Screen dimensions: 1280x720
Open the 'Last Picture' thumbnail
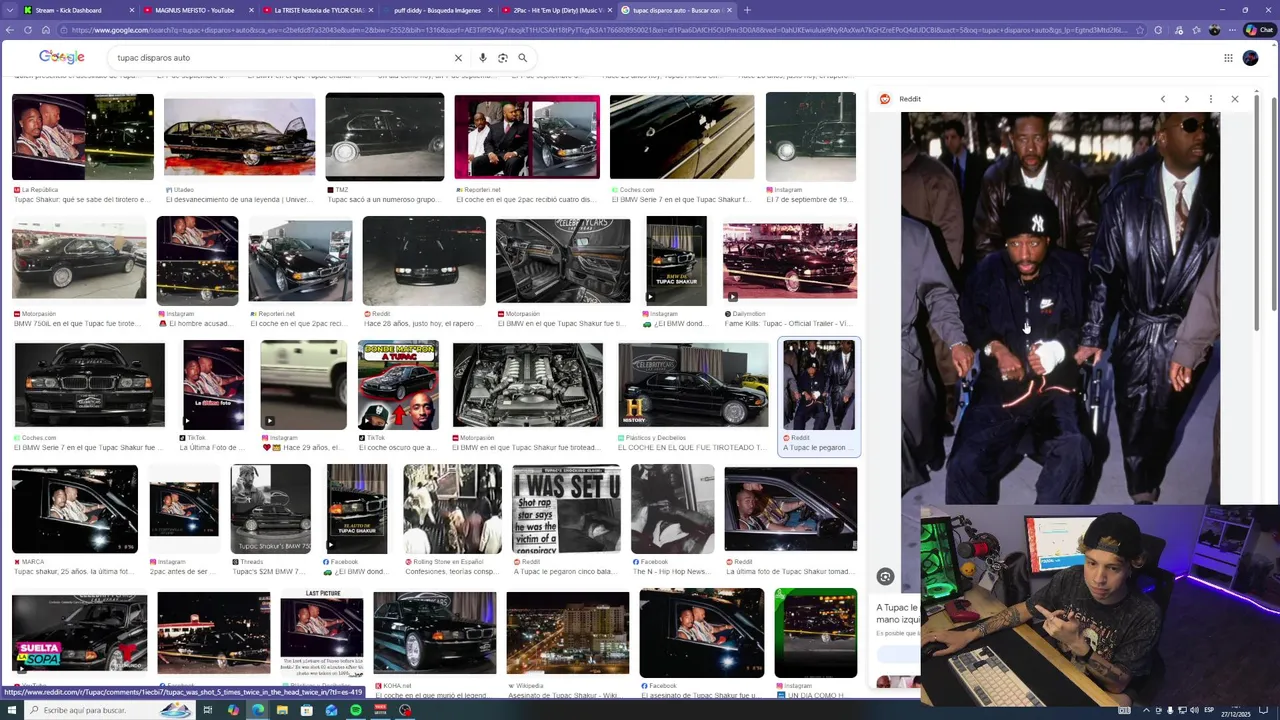(x=321, y=633)
